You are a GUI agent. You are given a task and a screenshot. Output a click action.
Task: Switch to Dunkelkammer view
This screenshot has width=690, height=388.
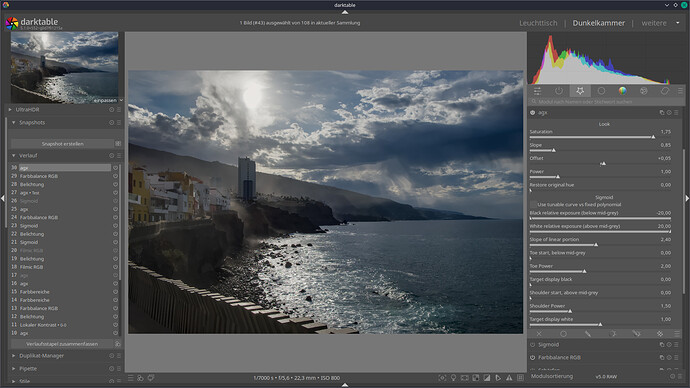click(598, 23)
